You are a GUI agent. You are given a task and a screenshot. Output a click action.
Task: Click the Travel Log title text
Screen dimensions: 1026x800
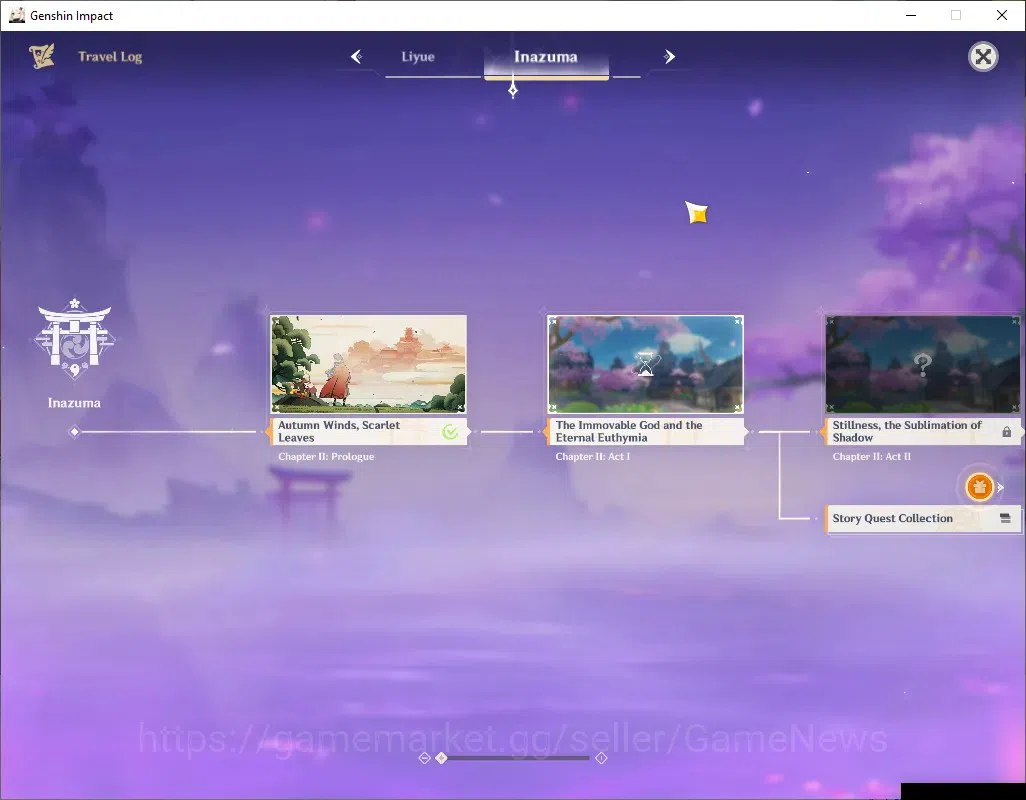(x=110, y=57)
